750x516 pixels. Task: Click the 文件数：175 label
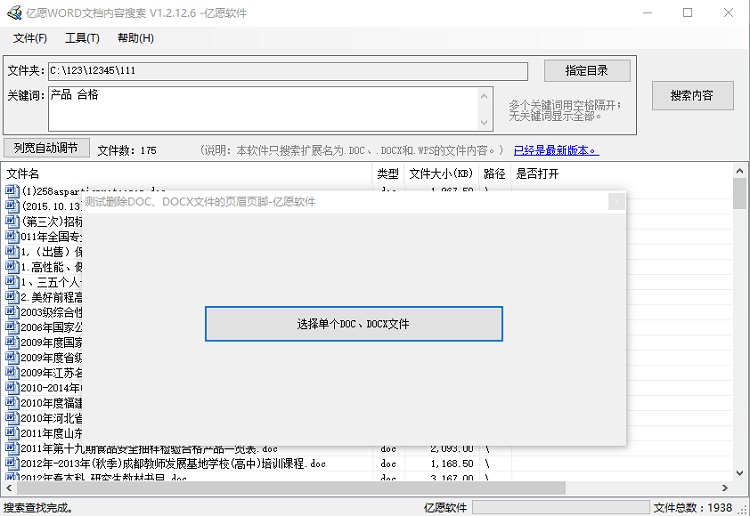click(127, 151)
